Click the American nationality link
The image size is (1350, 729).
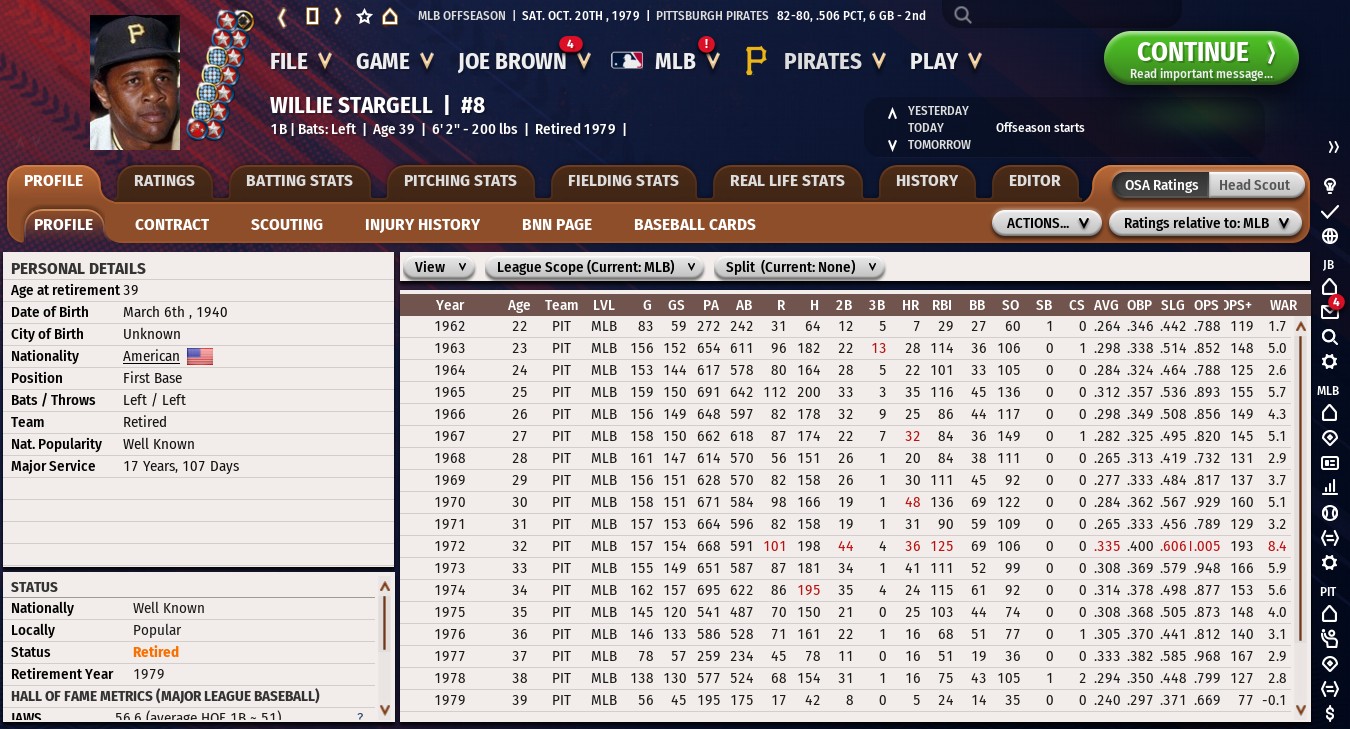click(x=151, y=356)
